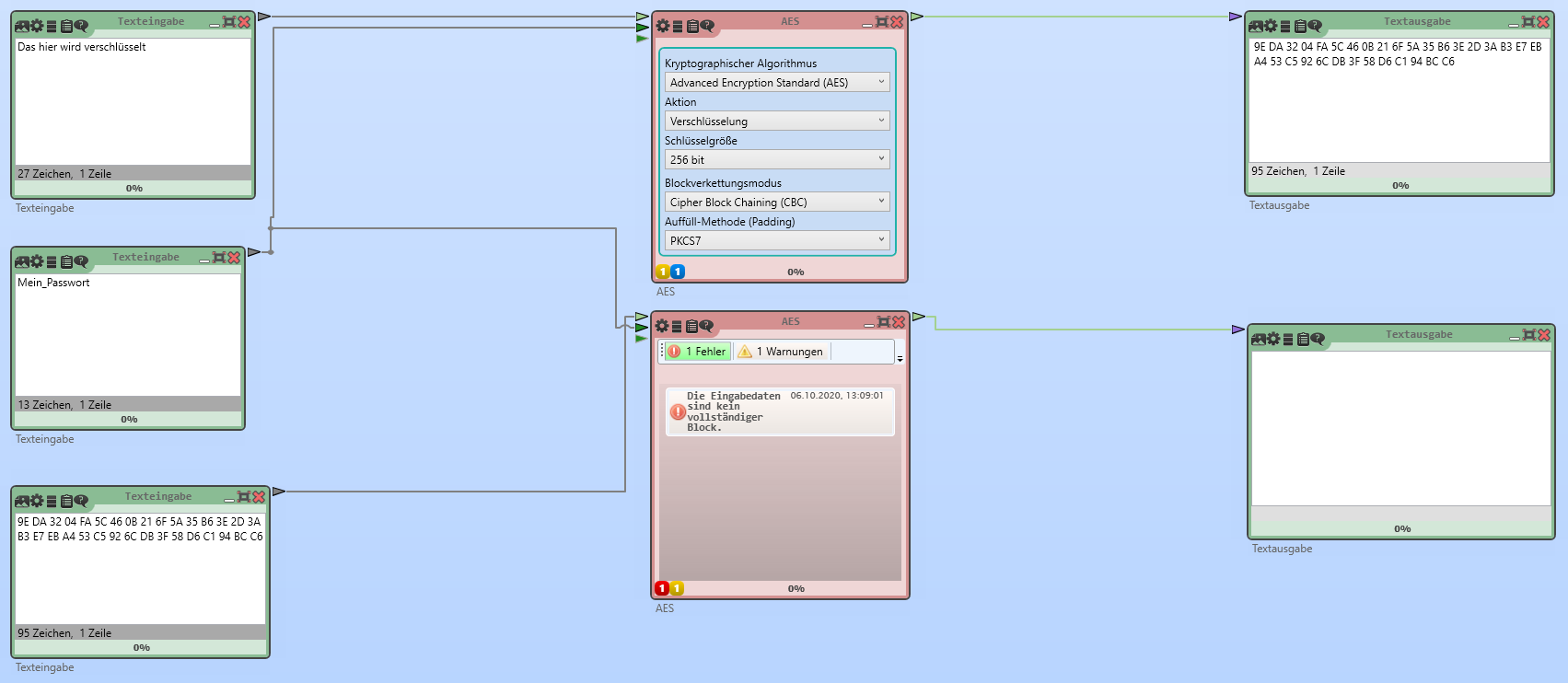Viewport: 1568px width, 683px height.
Task: Click red error badge on lower AES
Action: pos(662,588)
